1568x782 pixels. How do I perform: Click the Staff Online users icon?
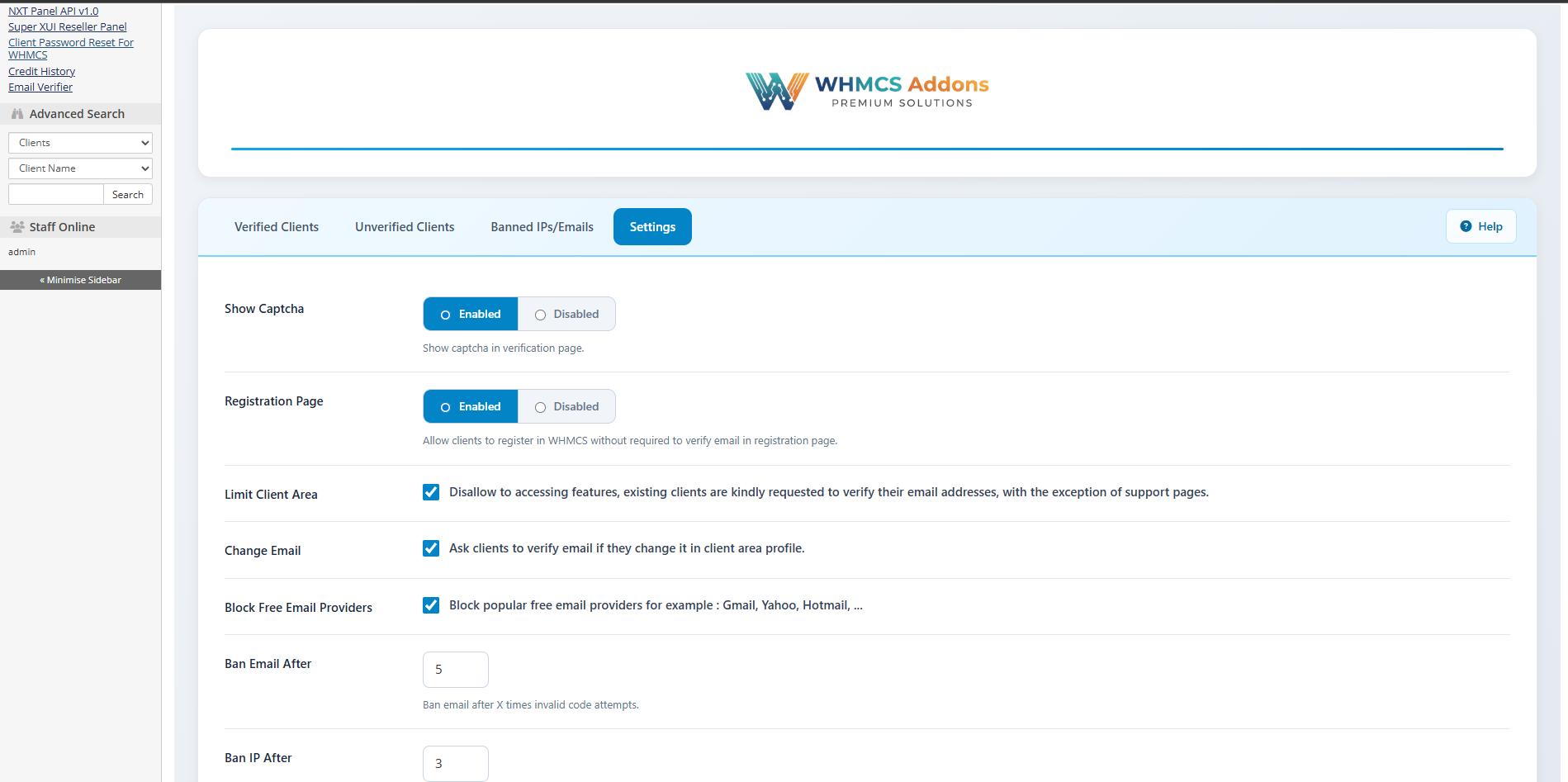point(17,226)
